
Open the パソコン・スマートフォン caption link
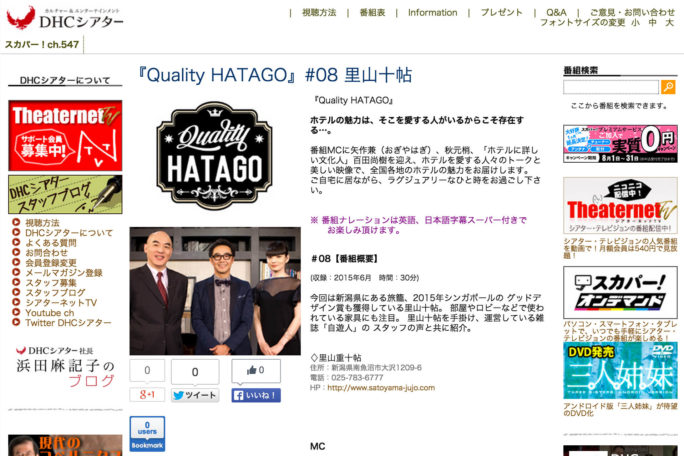click(x=620, y=331)
